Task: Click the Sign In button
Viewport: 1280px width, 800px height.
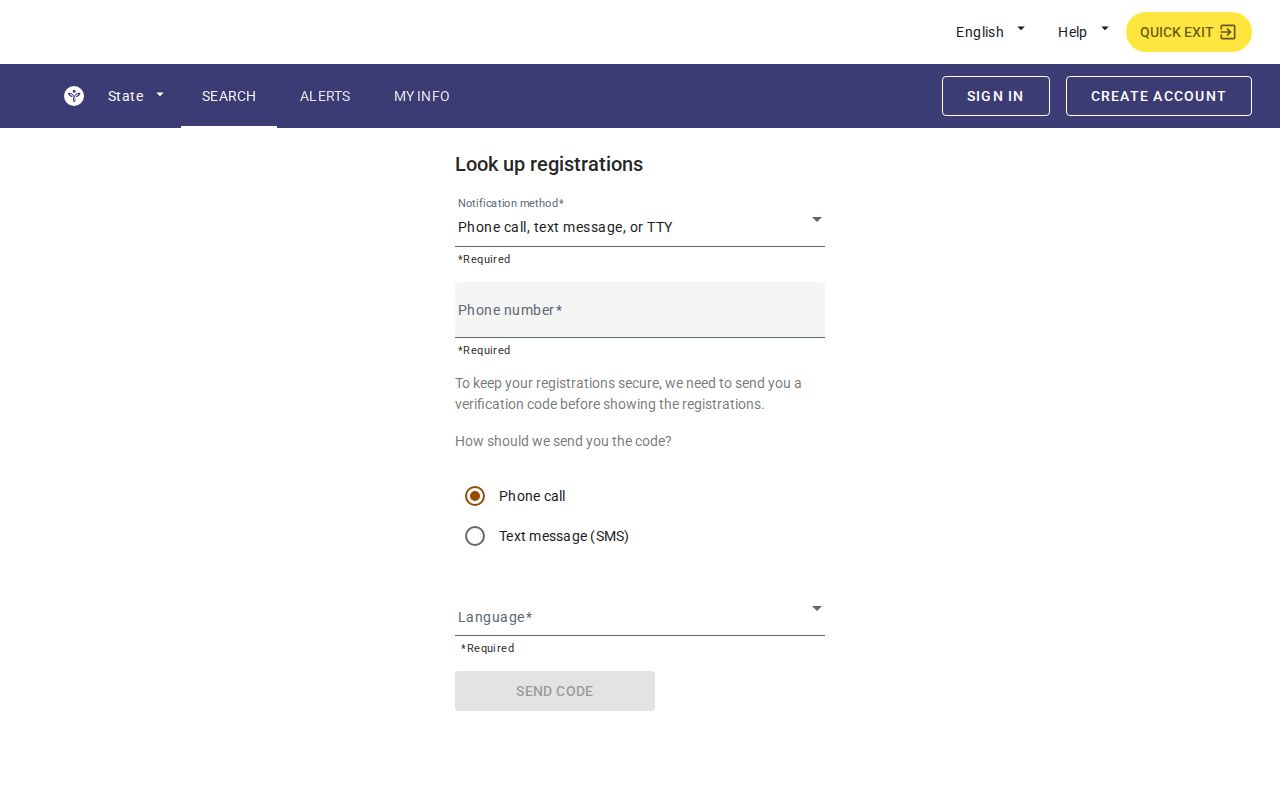Action: pyautogui.click(x=996, y=96)
